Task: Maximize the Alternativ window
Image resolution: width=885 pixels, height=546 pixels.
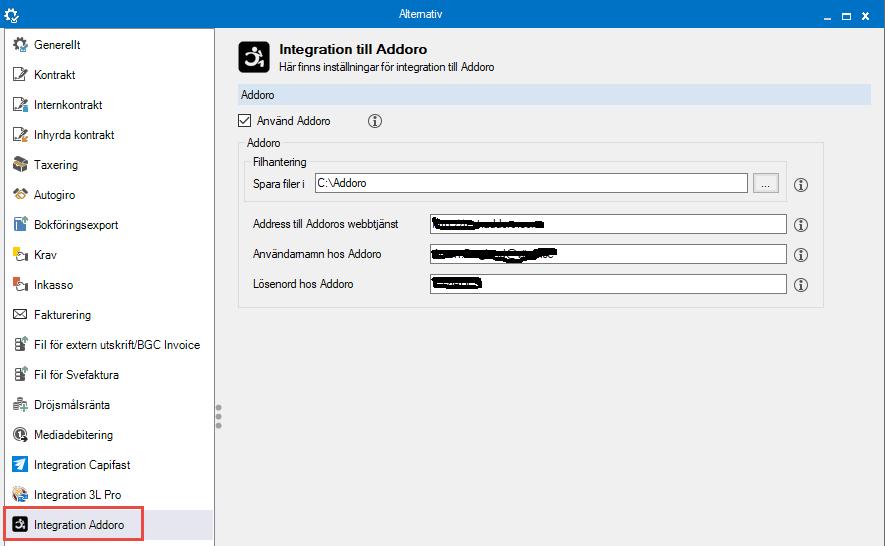Action: tap(846, 16)
